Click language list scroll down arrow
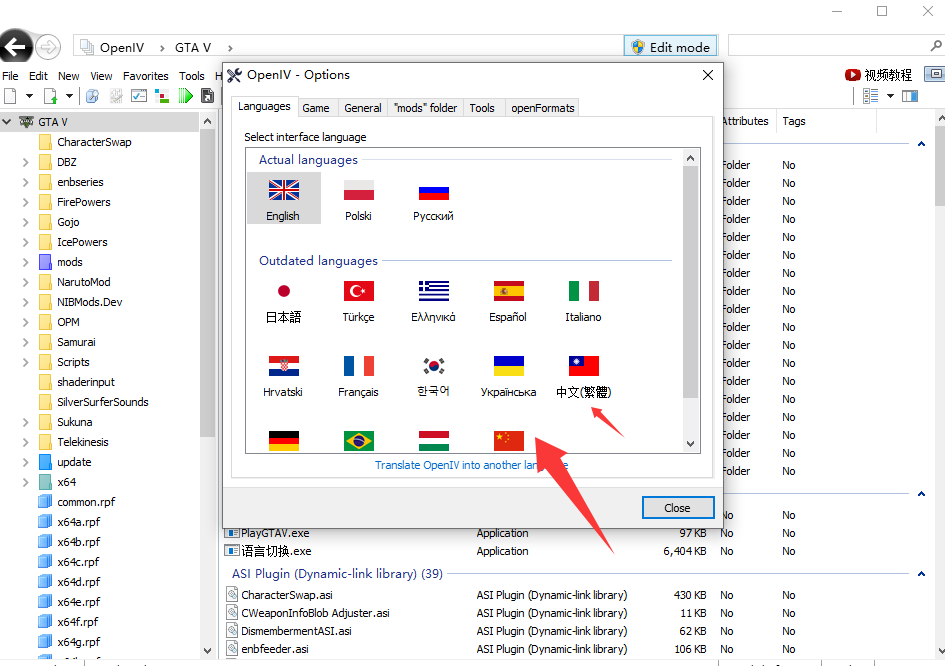Image resolution: width=945 pixels, height=666 pixels. (691, 444)
